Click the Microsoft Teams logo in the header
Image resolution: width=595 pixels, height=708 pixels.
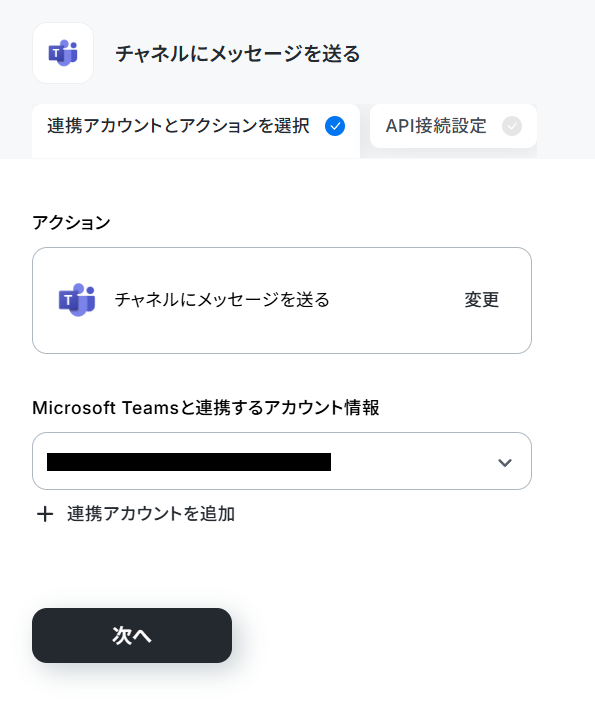tap(63, 53)
